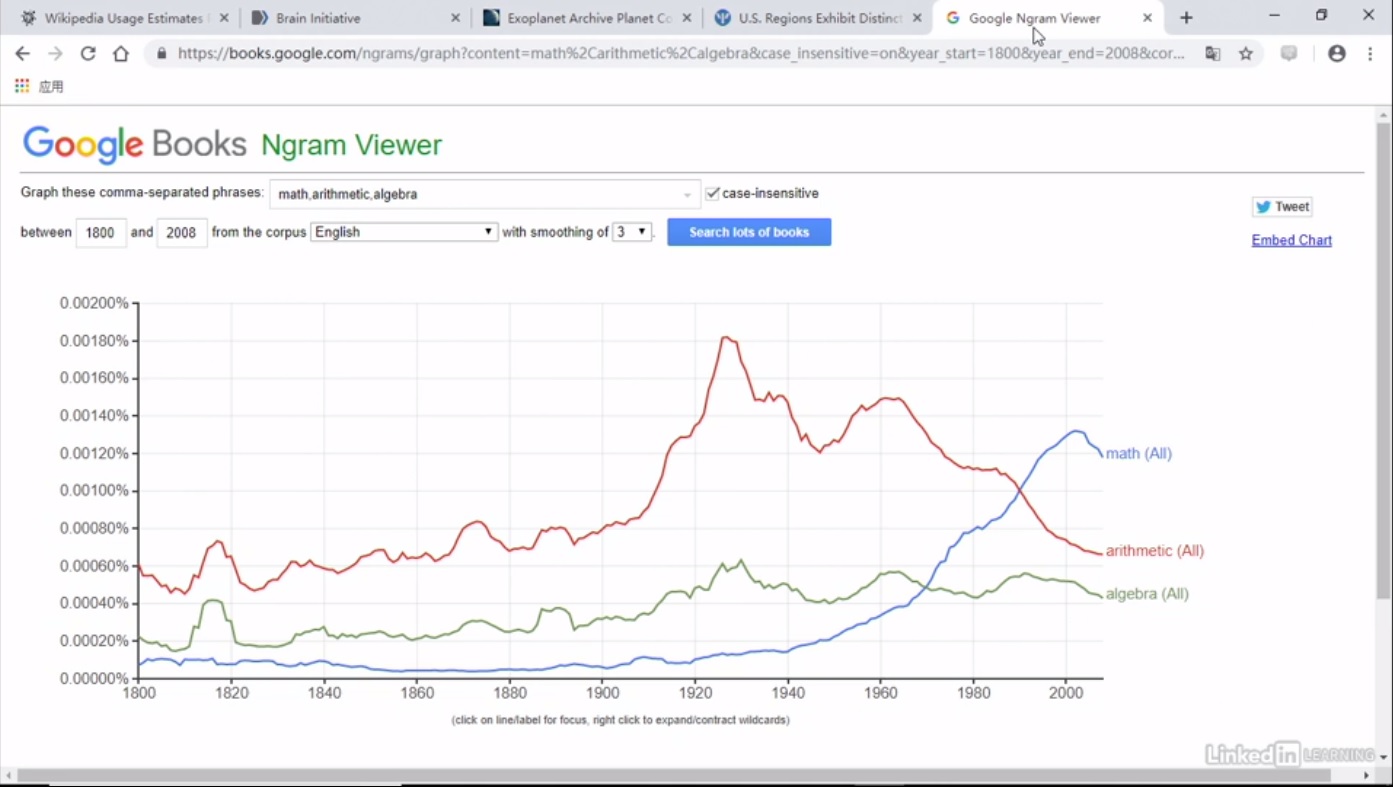Open a new tab with plus button
This screenshot has width=1393, height=787.
1186,18
